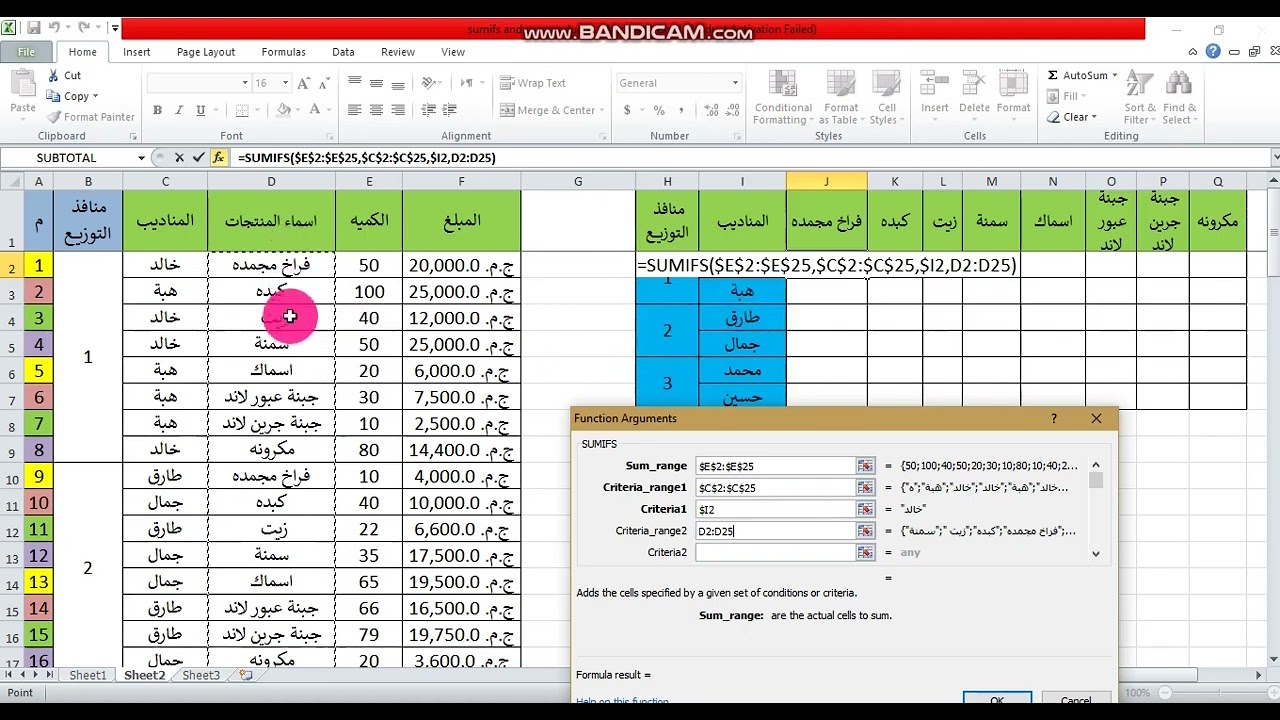The image size is (1280, 720).
Task: Toggle Underline formatting
Action: pyautogui.click(x=201, y=110)
